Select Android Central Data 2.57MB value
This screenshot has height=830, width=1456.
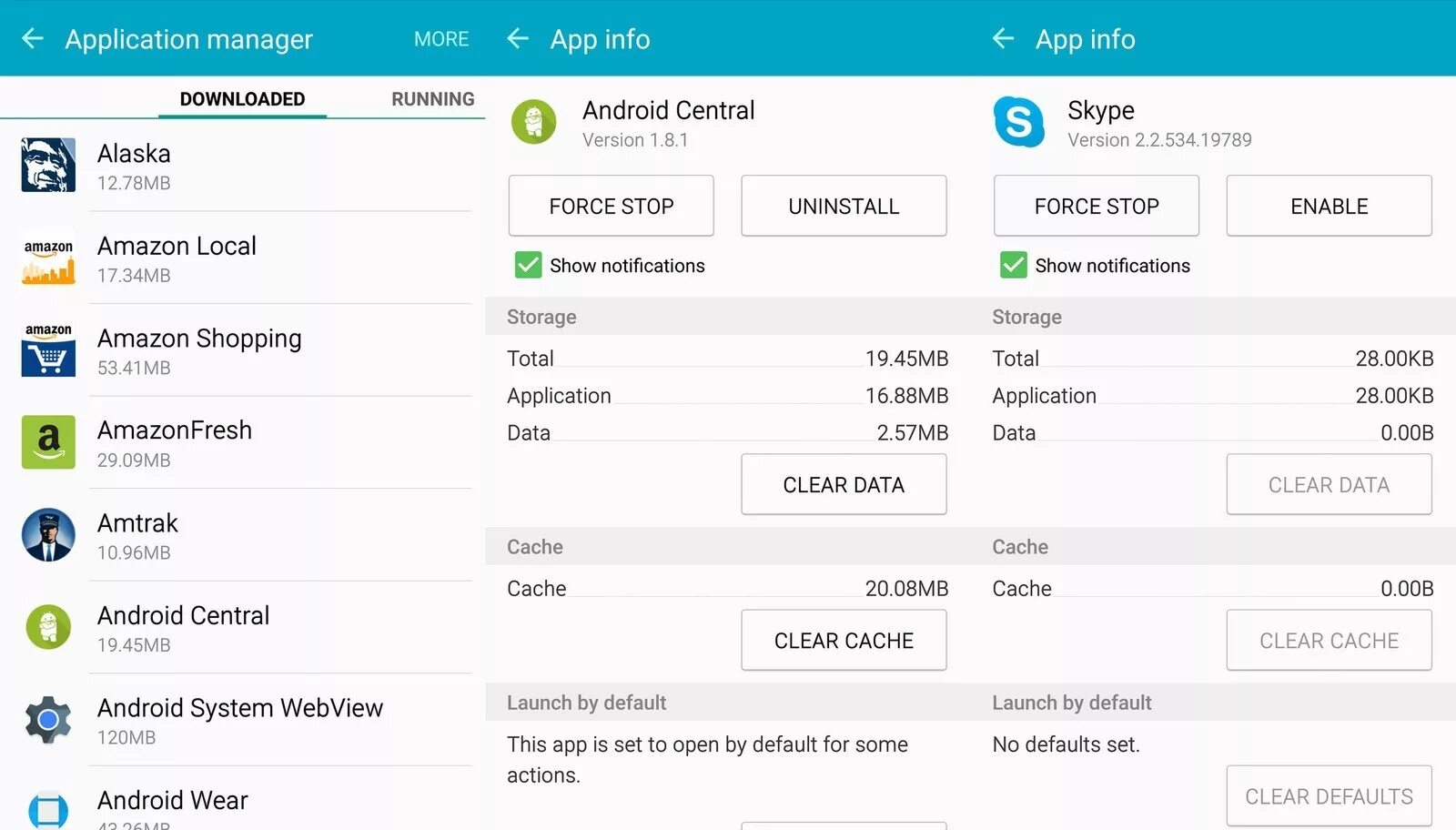(913, 432)
